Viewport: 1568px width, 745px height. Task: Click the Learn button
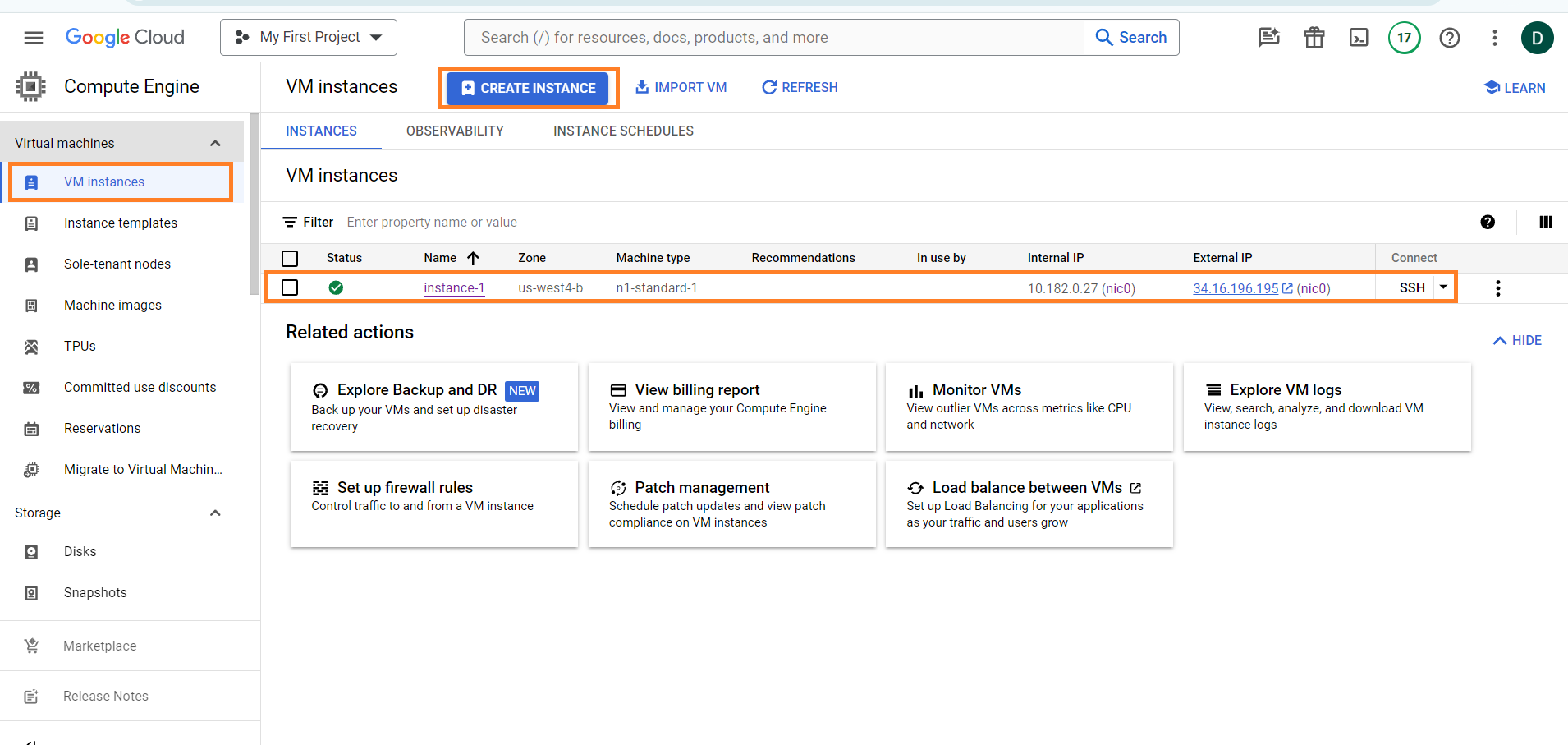pyautogui.click(x=1515, y=88)
